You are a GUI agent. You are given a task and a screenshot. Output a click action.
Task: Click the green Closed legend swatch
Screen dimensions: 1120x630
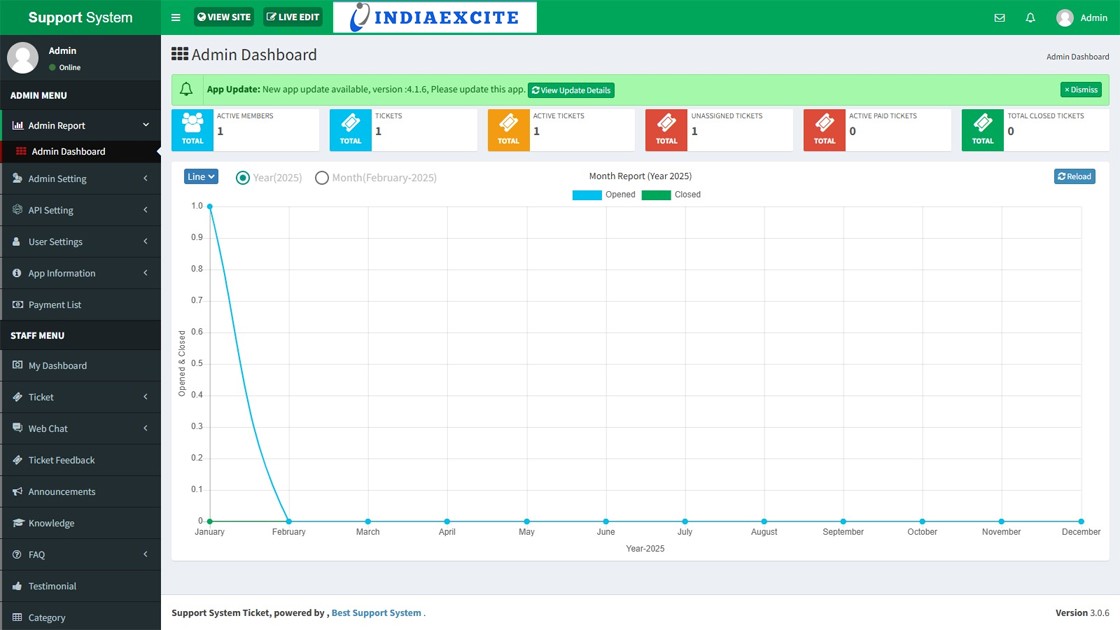[657, 195]
